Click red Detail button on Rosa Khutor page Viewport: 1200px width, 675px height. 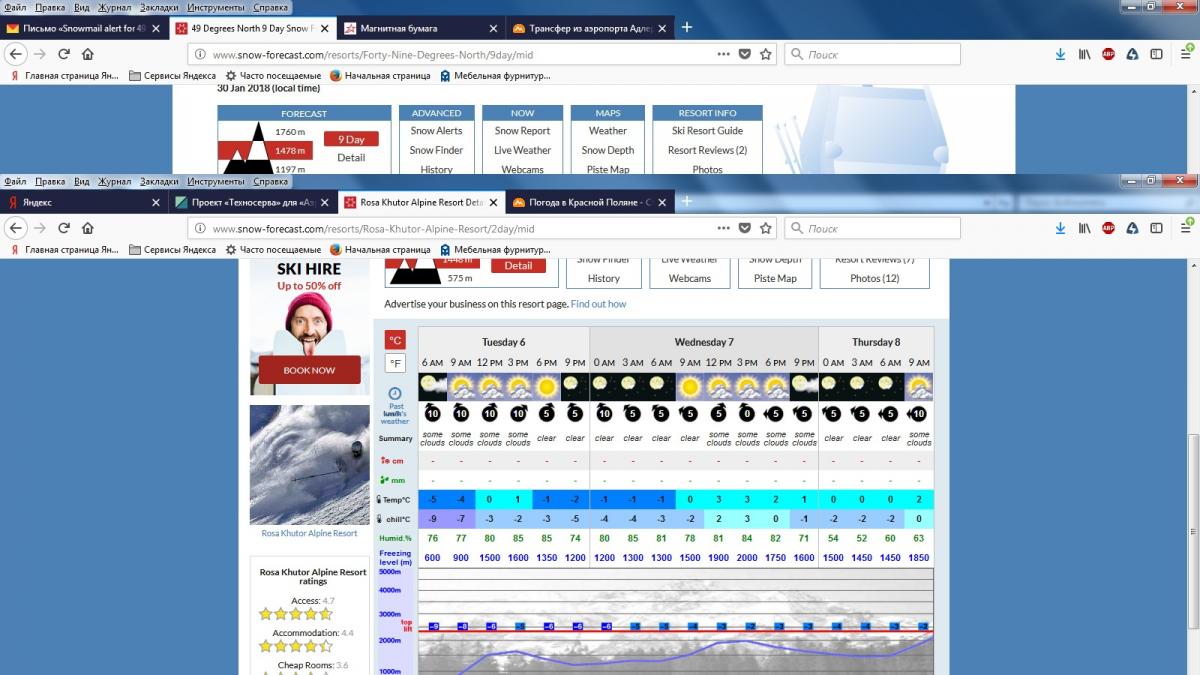(x=518, y=265)
